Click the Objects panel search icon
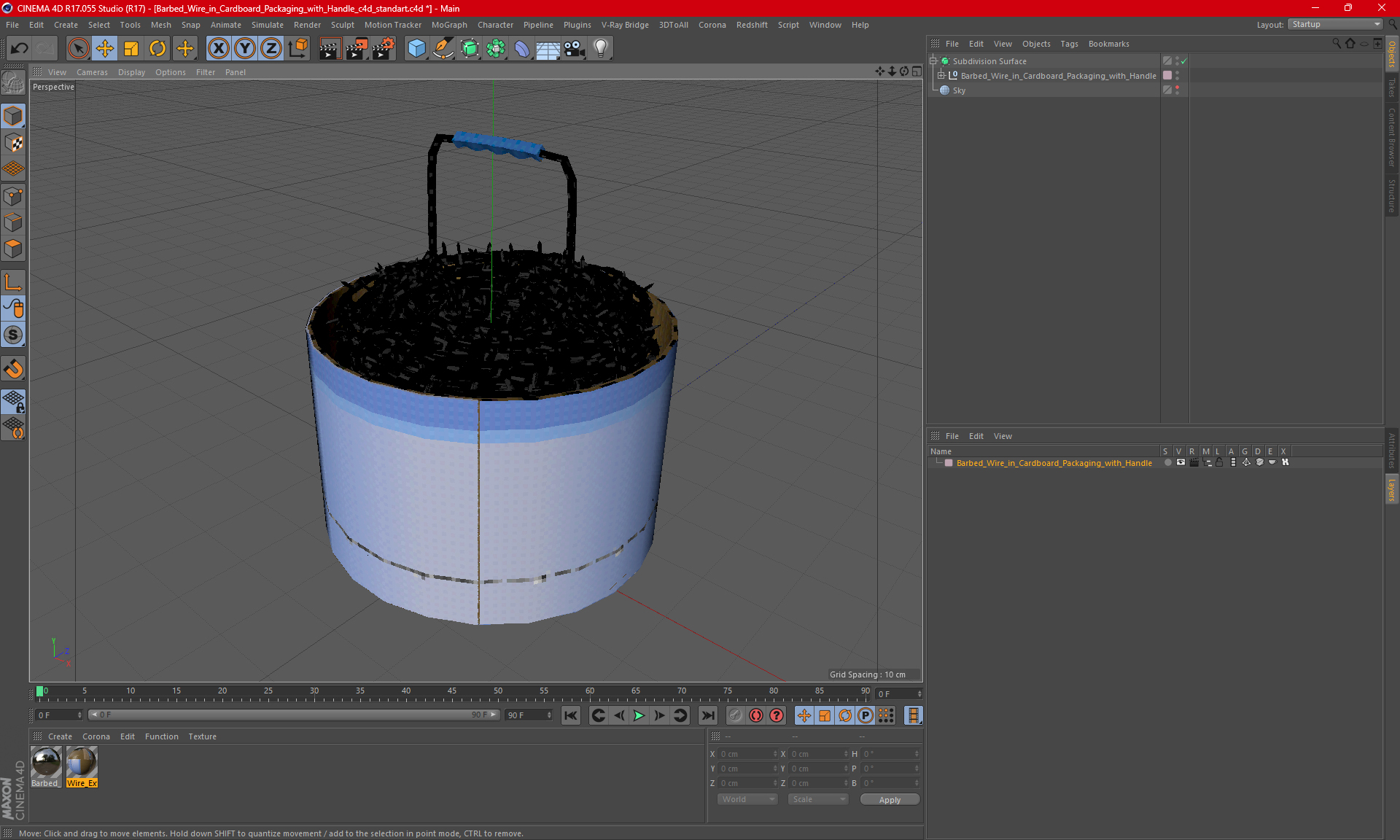The width and height of the screenshot is (1400, 840). point(1336,44)
